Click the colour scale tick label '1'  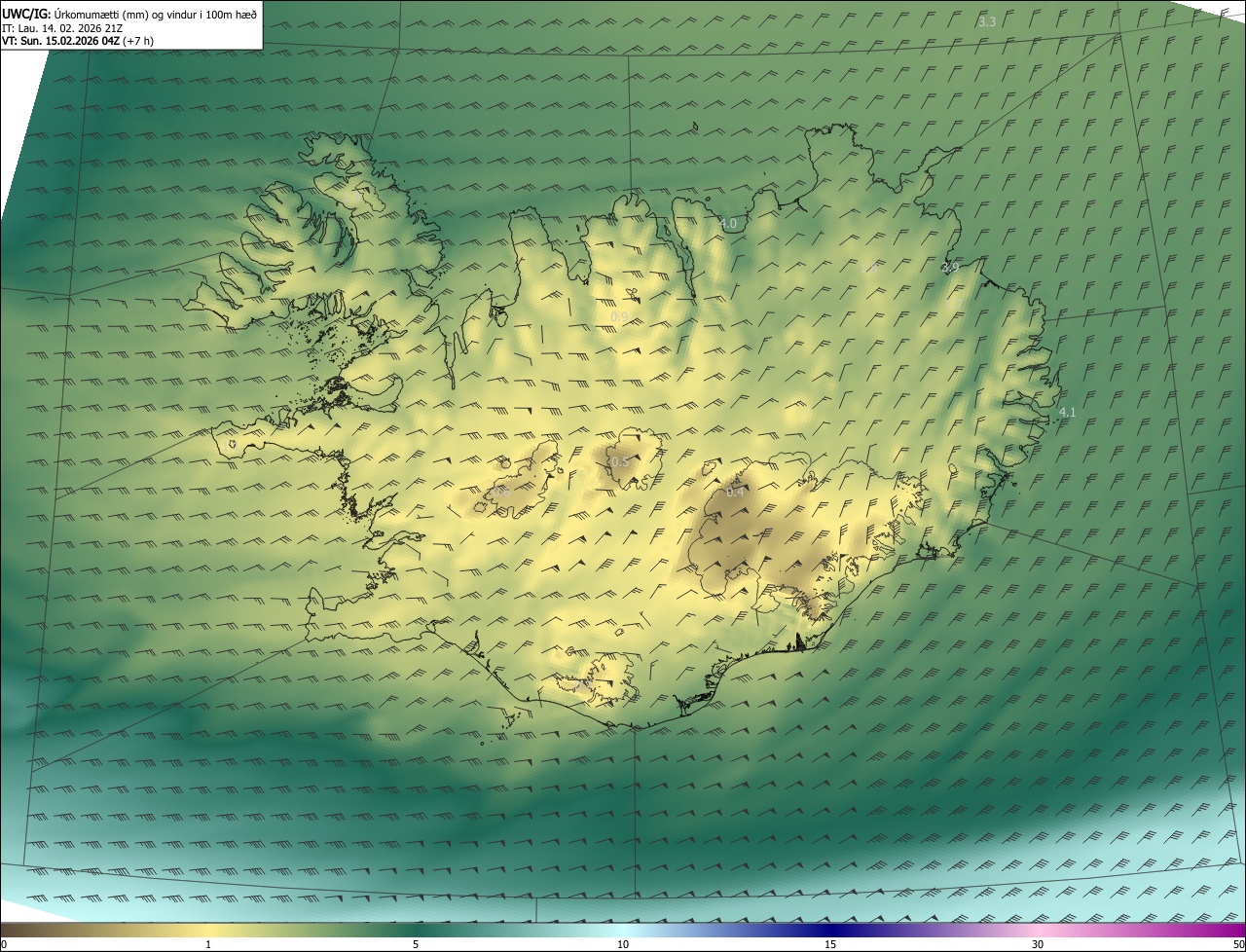[x=208, y=944]
